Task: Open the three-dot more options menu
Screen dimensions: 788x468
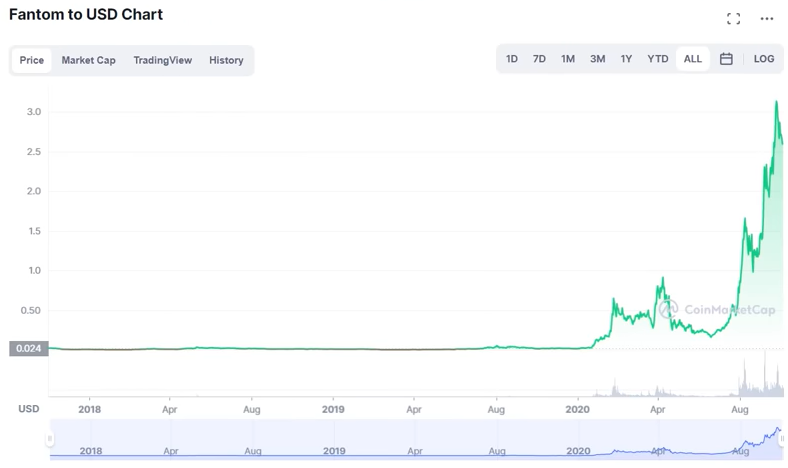Action: click(766, 19)
